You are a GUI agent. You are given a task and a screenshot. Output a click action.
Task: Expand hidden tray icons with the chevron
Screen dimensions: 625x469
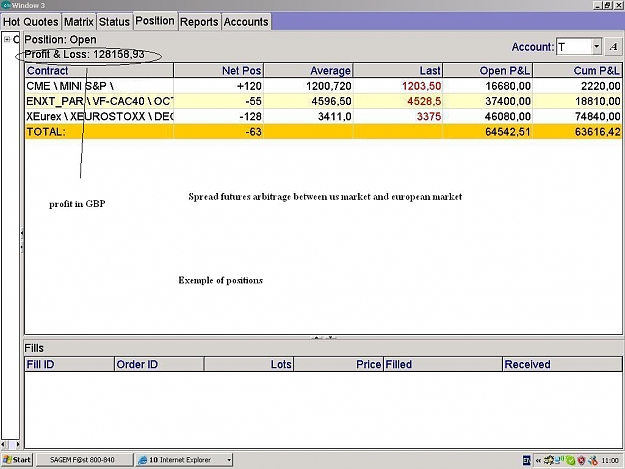click(x=538, y=461)
